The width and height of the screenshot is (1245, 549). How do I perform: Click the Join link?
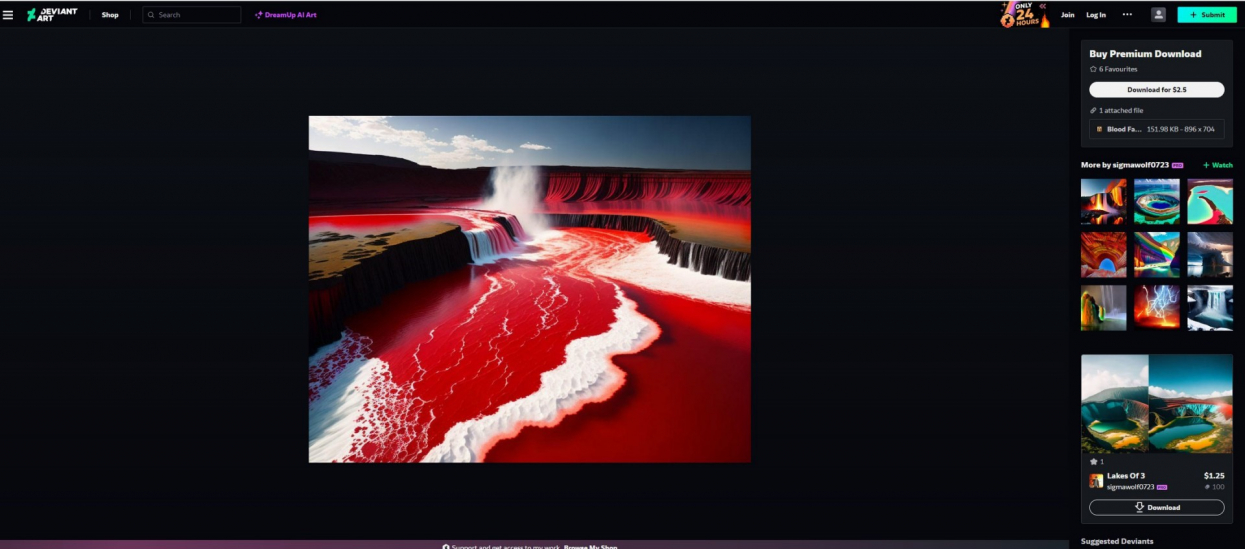1067,15
